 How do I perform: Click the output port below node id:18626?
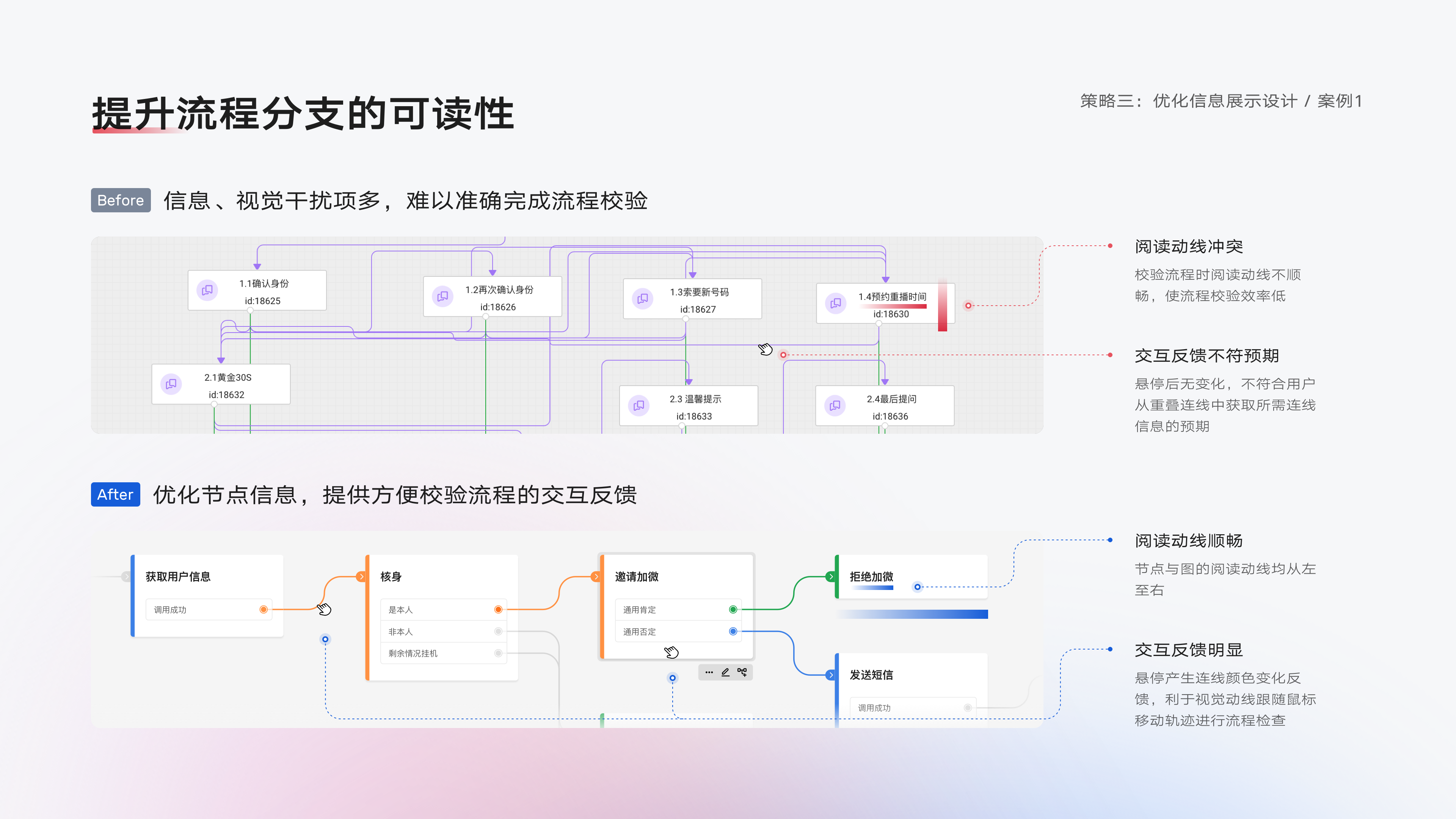[x=485, y=317]
